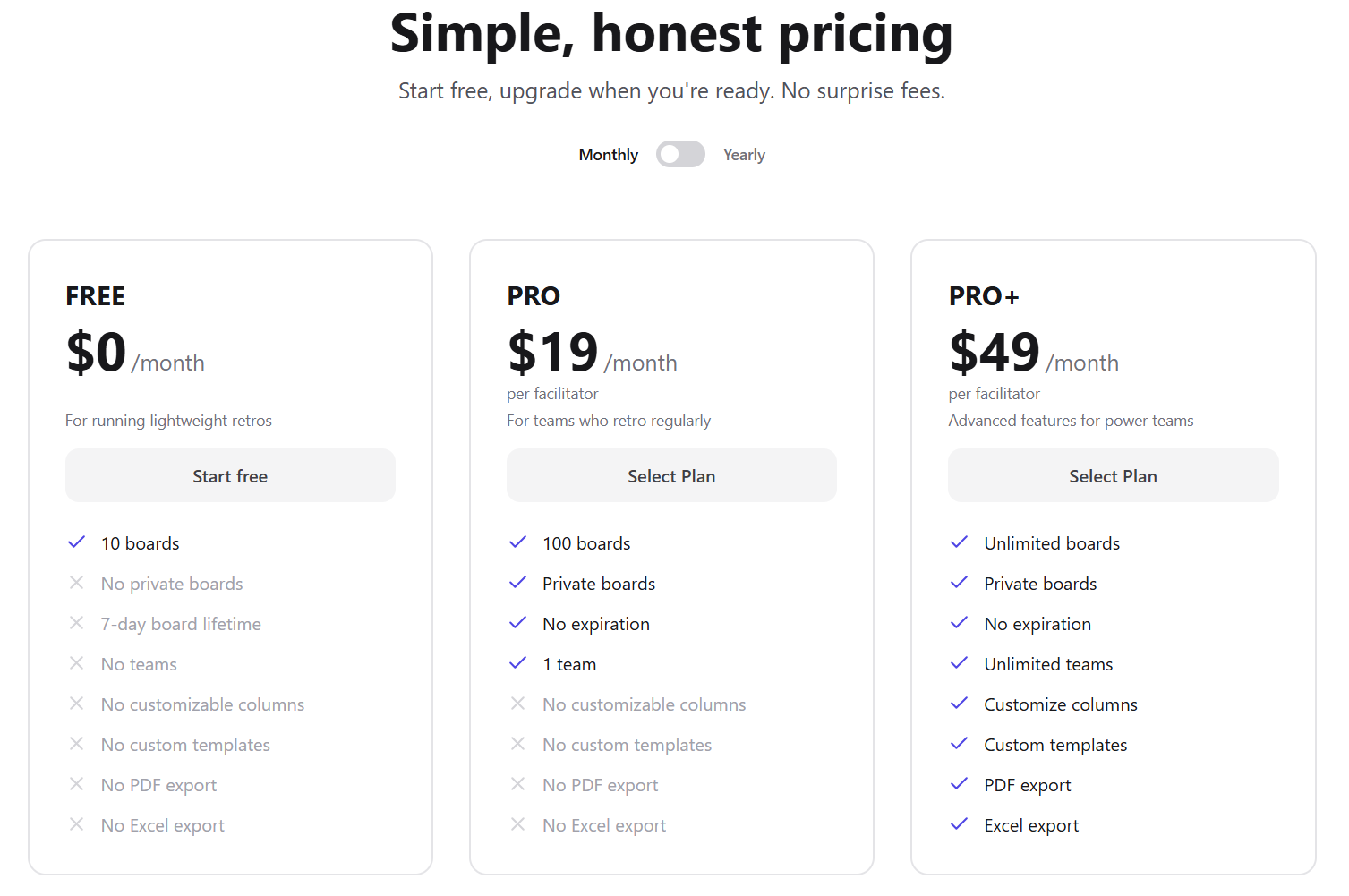The height and width of the screenshot is (896, 1349).
Task: Click the checkmark next to 100 boards
Action: coord(518,542)
